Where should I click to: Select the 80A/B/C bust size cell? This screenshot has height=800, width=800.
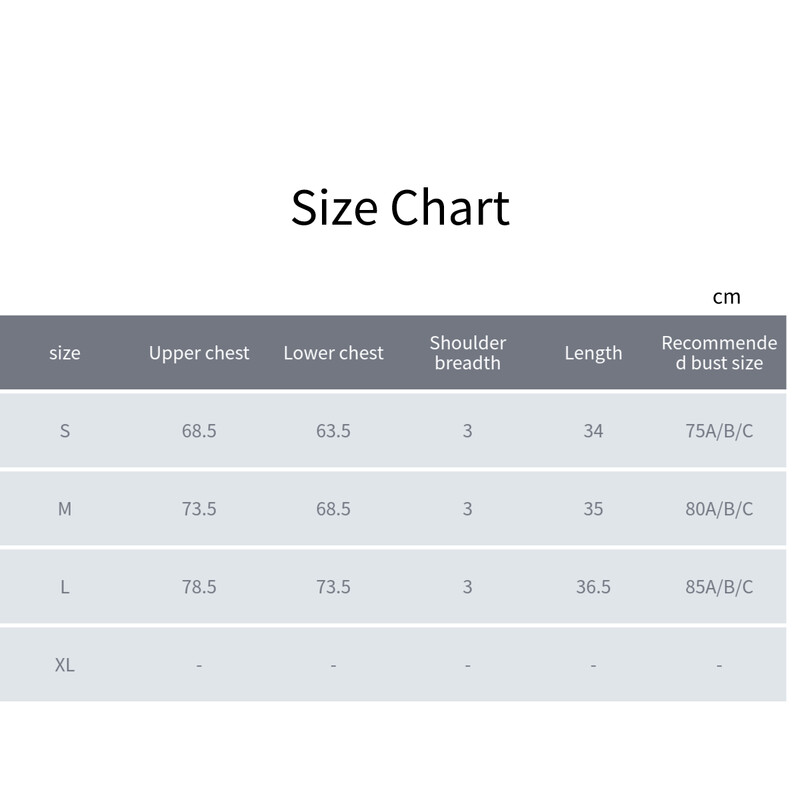pos(719,509)
